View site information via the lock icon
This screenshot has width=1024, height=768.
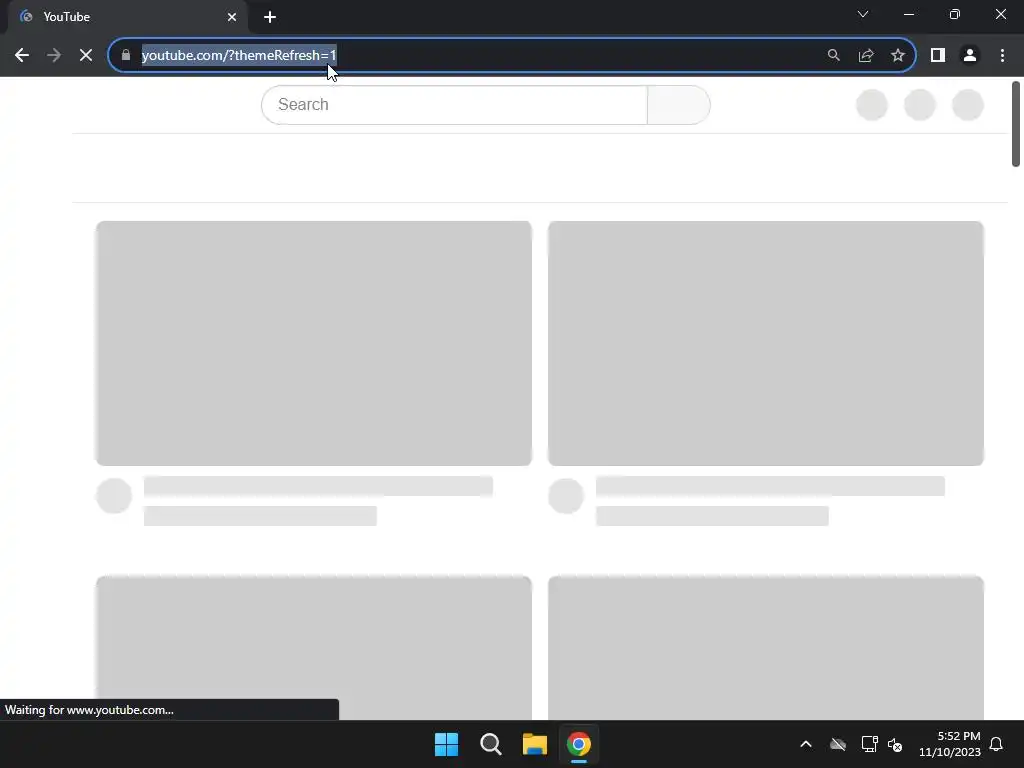[126, 56]
